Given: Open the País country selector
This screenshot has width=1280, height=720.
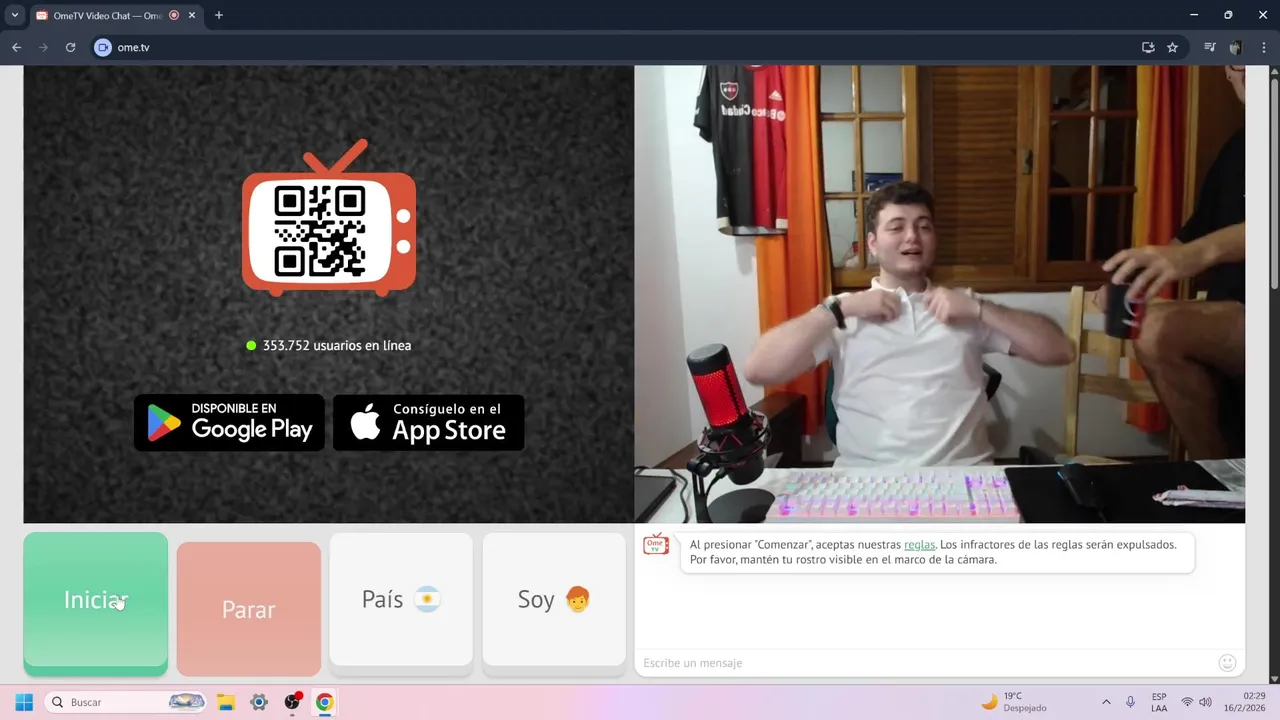Looking at the screenshot, I should [x=401, y=600].
